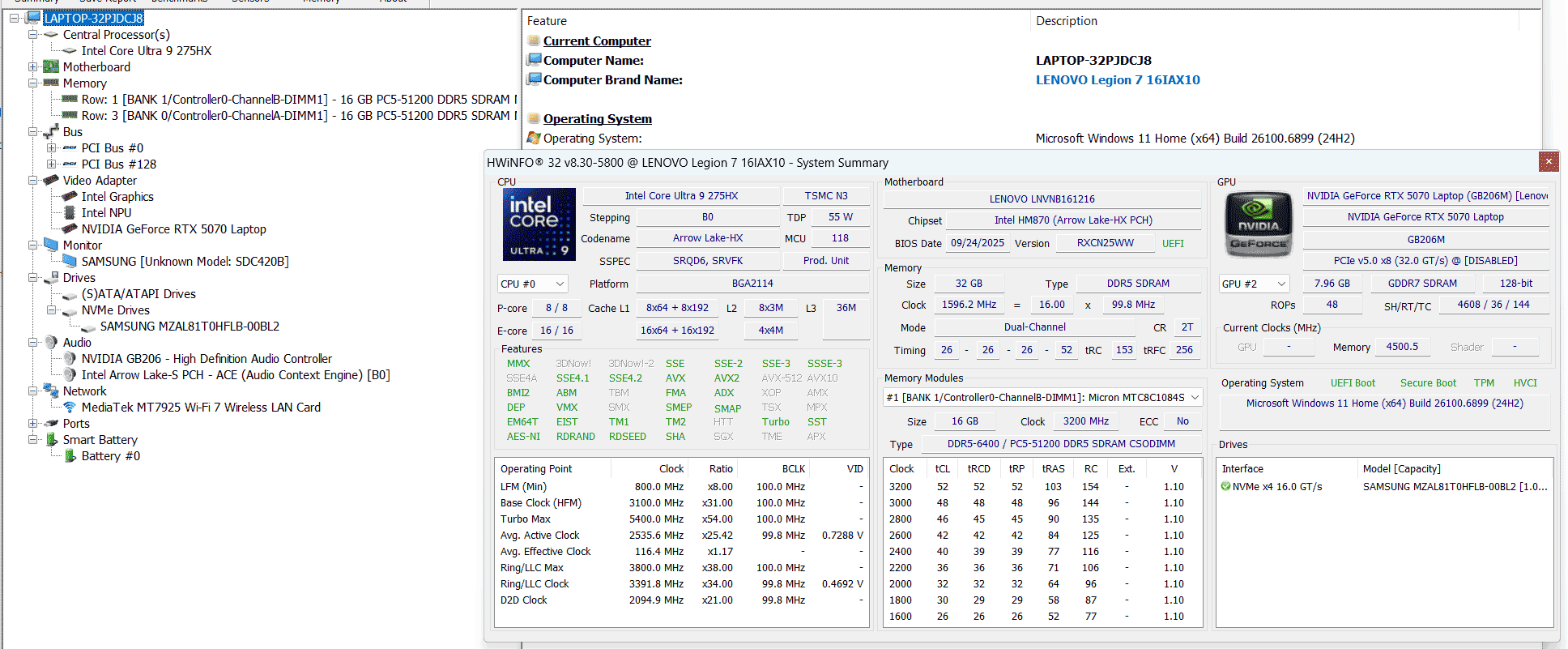This screenshot has height=649, width=1568.
Task: Click the green check NVMe drive icon
Action: (1225, 487)
